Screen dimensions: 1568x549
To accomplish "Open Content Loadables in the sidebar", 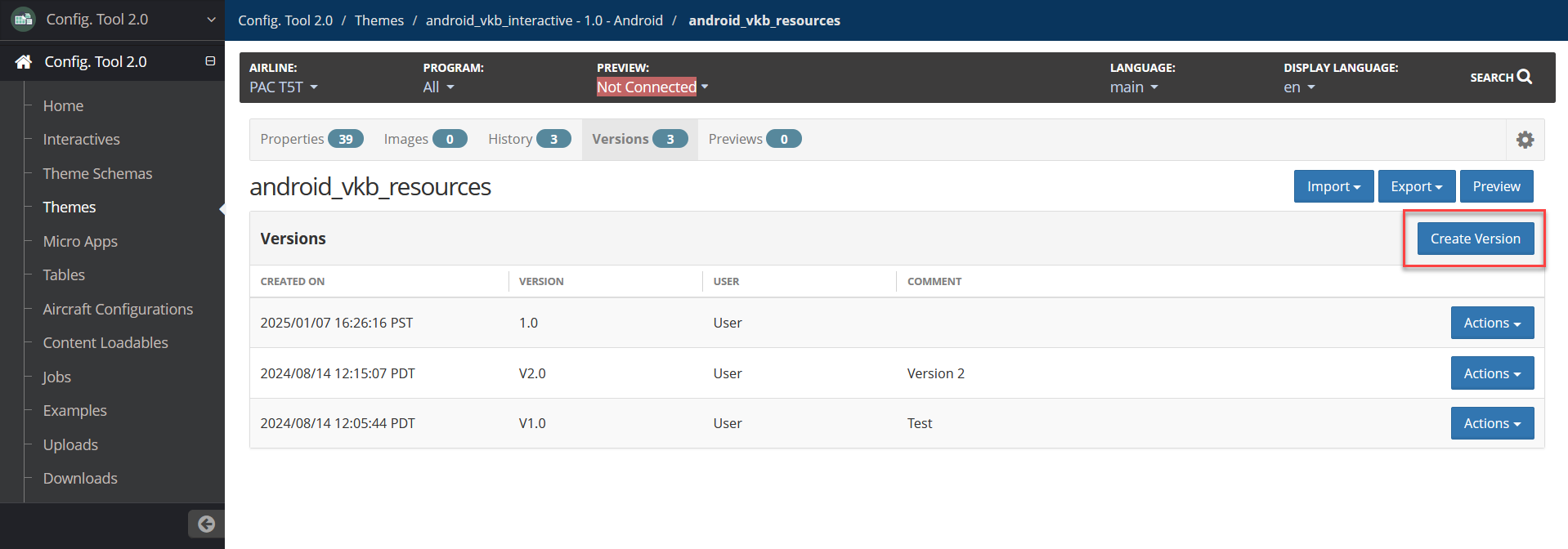I will [x=105, y=343].
